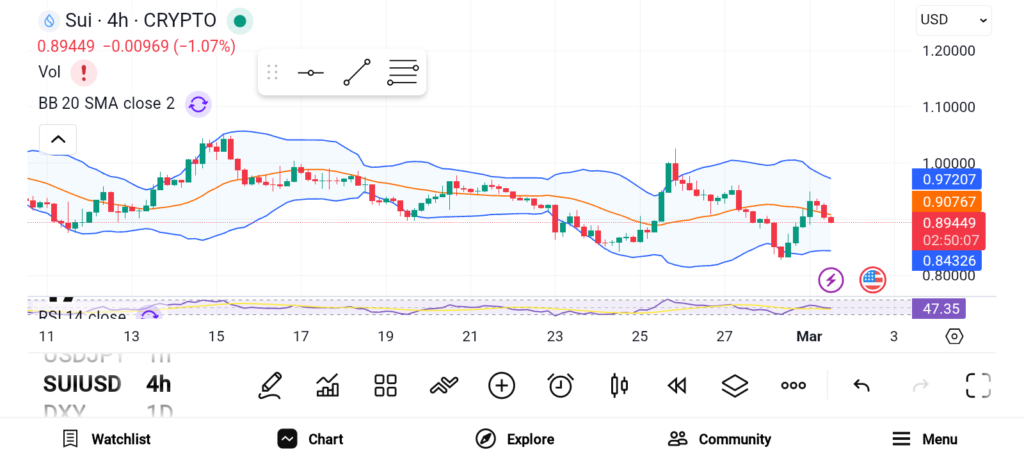This screenshot has height=461, width=1024.
Task: Select the candlestick style icon
Action: click(618, 385)
